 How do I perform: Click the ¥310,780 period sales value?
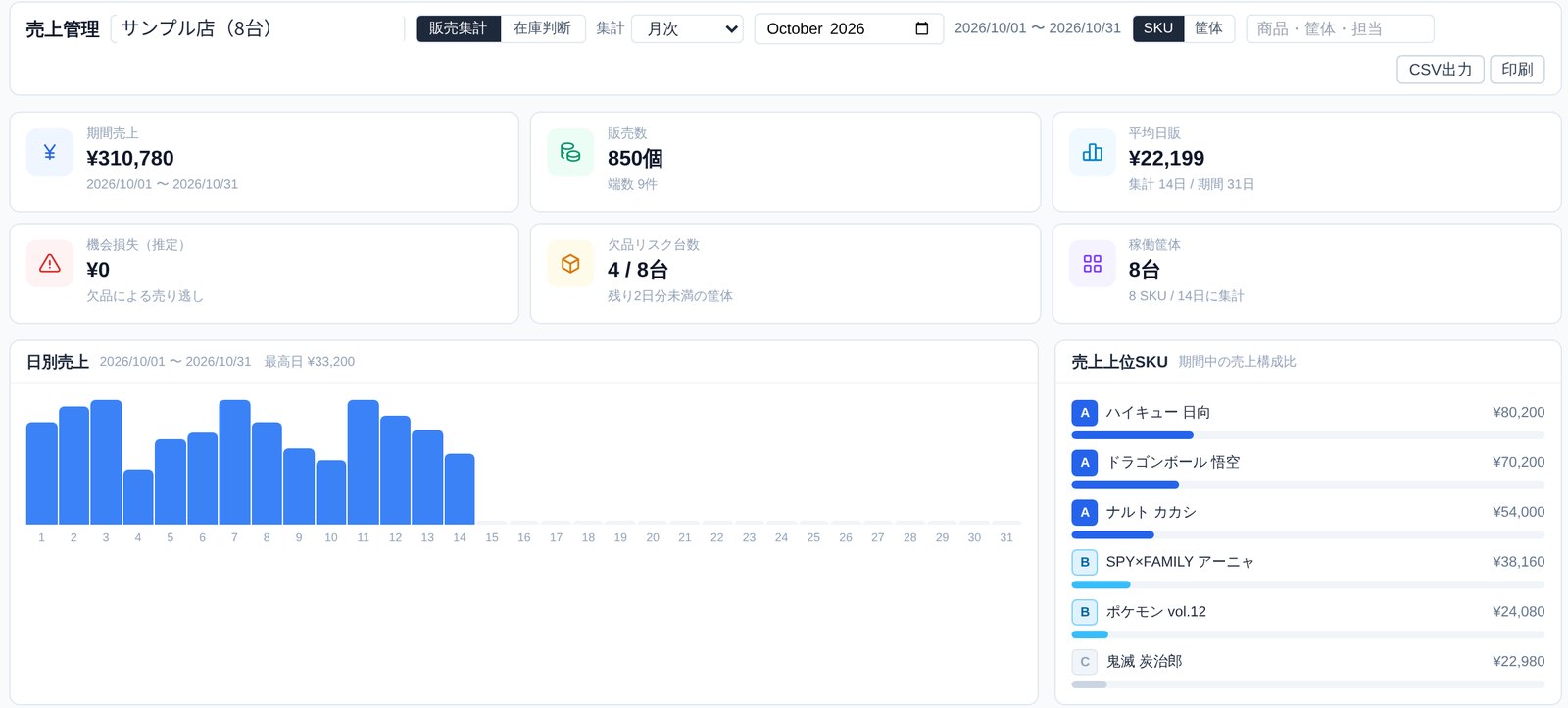pos(130,158)
